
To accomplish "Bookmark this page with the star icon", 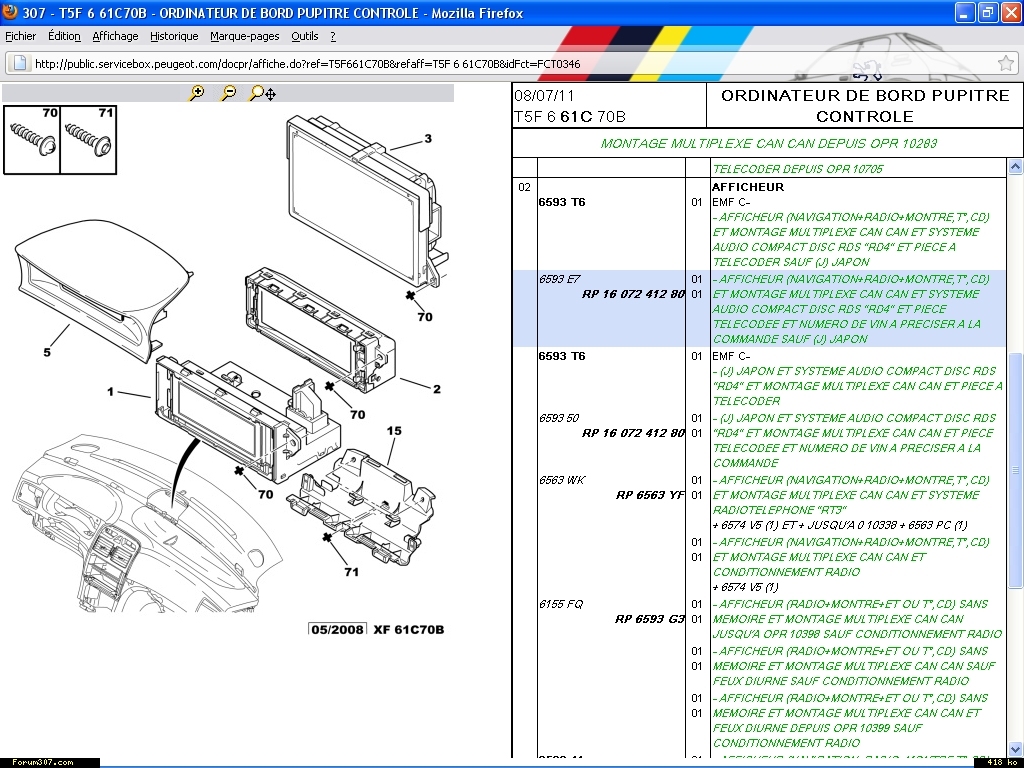I will click(1006, 63).
